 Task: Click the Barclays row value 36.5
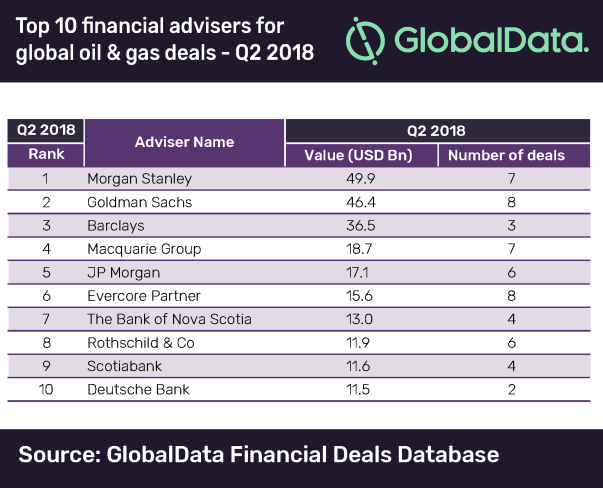(x=360, y=225)
